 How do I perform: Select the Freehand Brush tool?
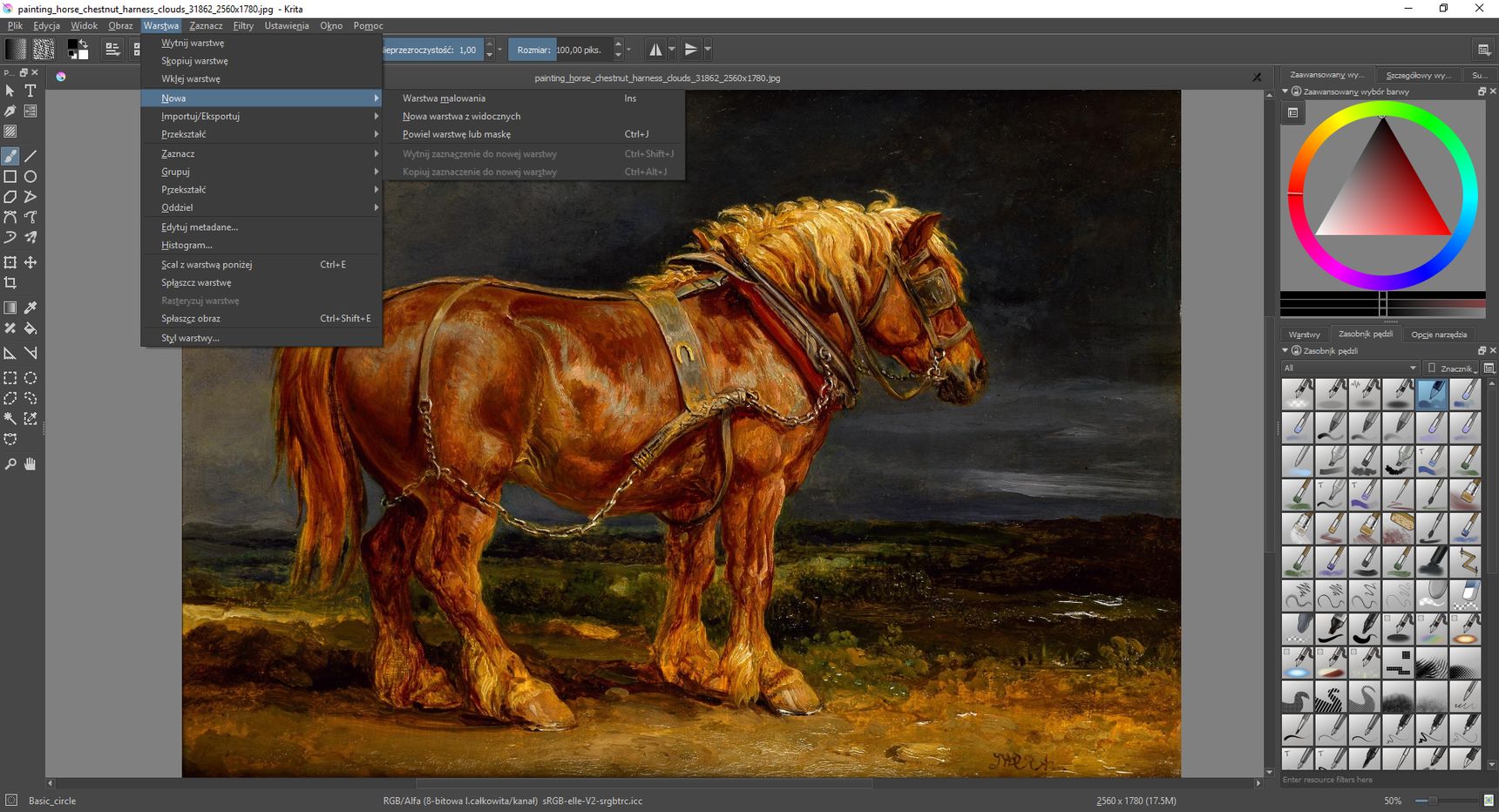point(10,156)
